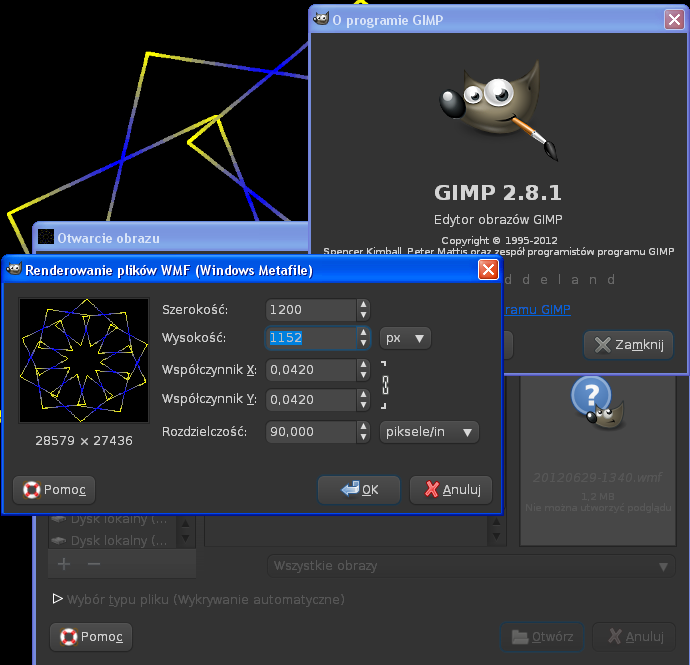Image resolution: width=690 pixels, height=665 pixels.
Task: Click Pomoc in Otwarcie obrazu dialog
Action: click(x=91, y=636)
